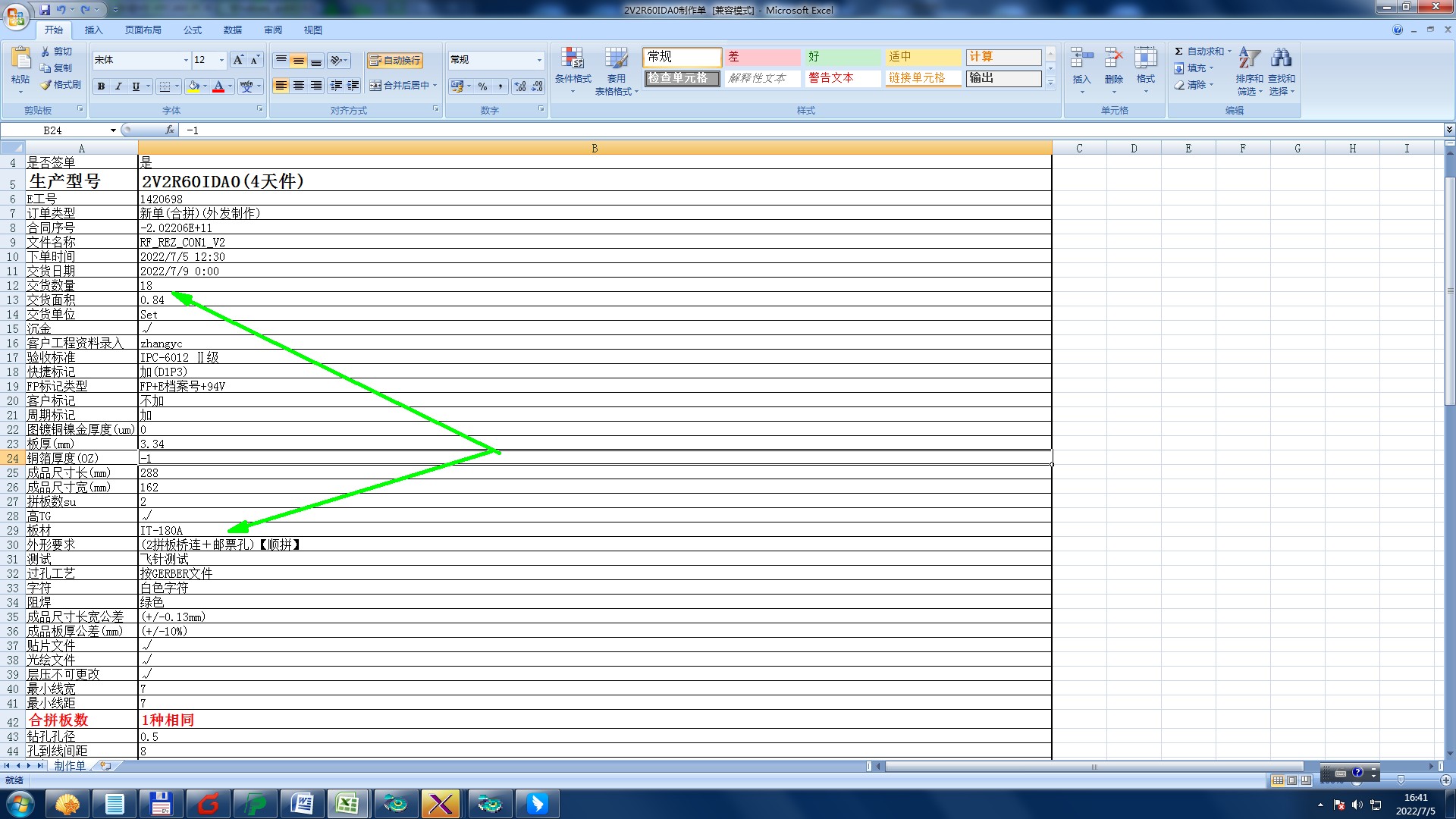1456x819 pixels.
Task: Toggle Bold formatting
Action: (x=101, y=86)
